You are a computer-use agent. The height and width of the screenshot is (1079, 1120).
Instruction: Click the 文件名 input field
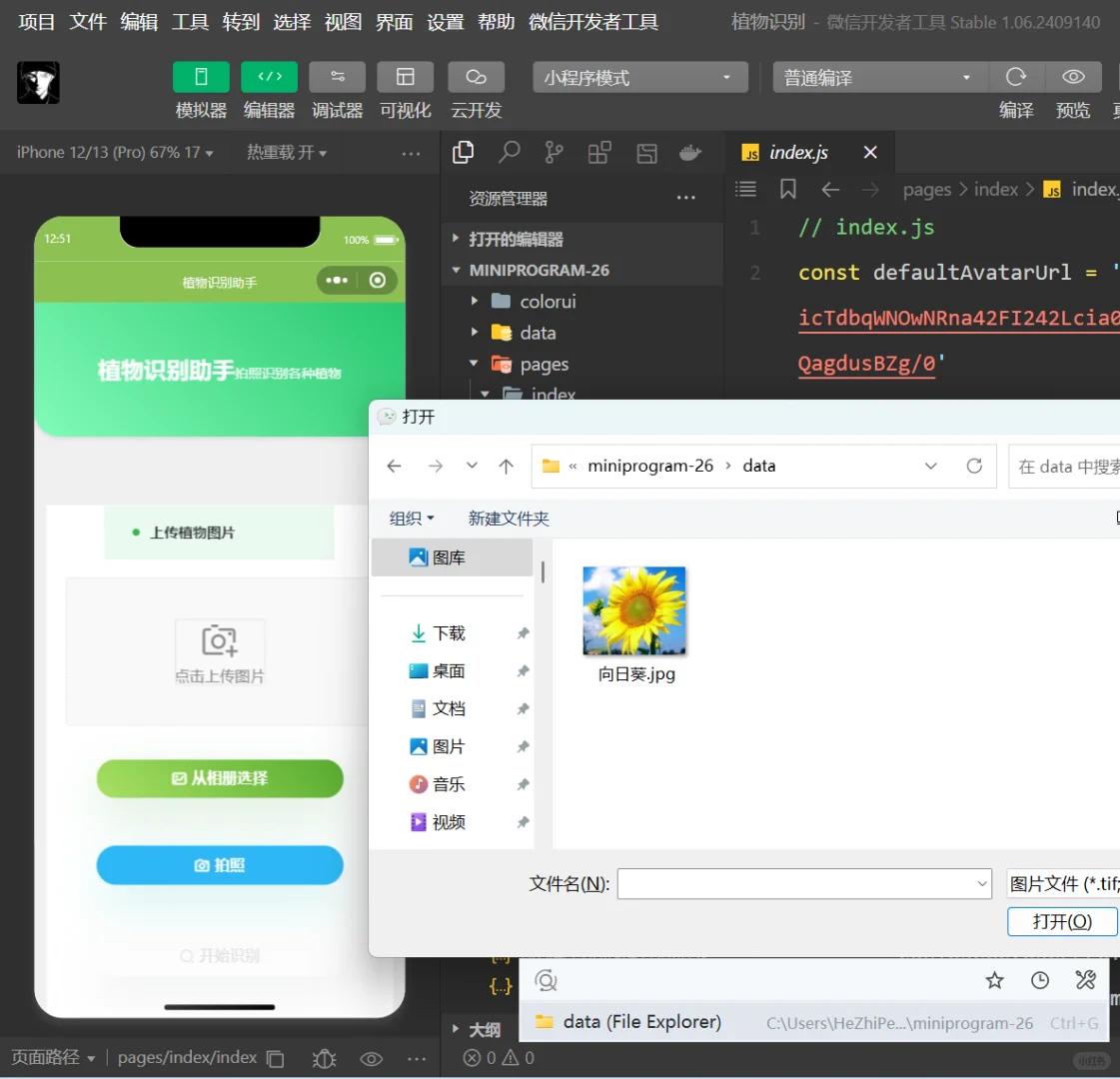[804, 884]
